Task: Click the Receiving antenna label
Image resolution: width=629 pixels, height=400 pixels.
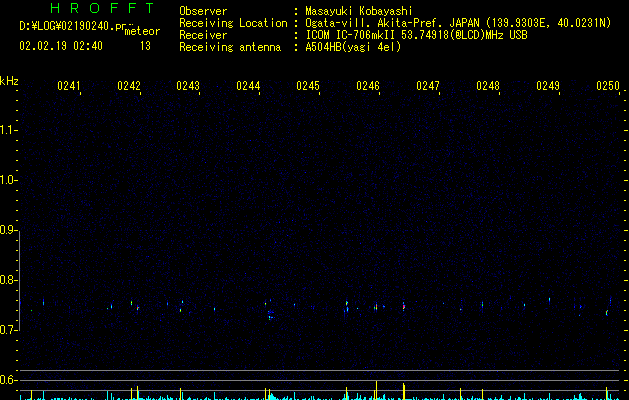Action: click(x=230, y=47)
